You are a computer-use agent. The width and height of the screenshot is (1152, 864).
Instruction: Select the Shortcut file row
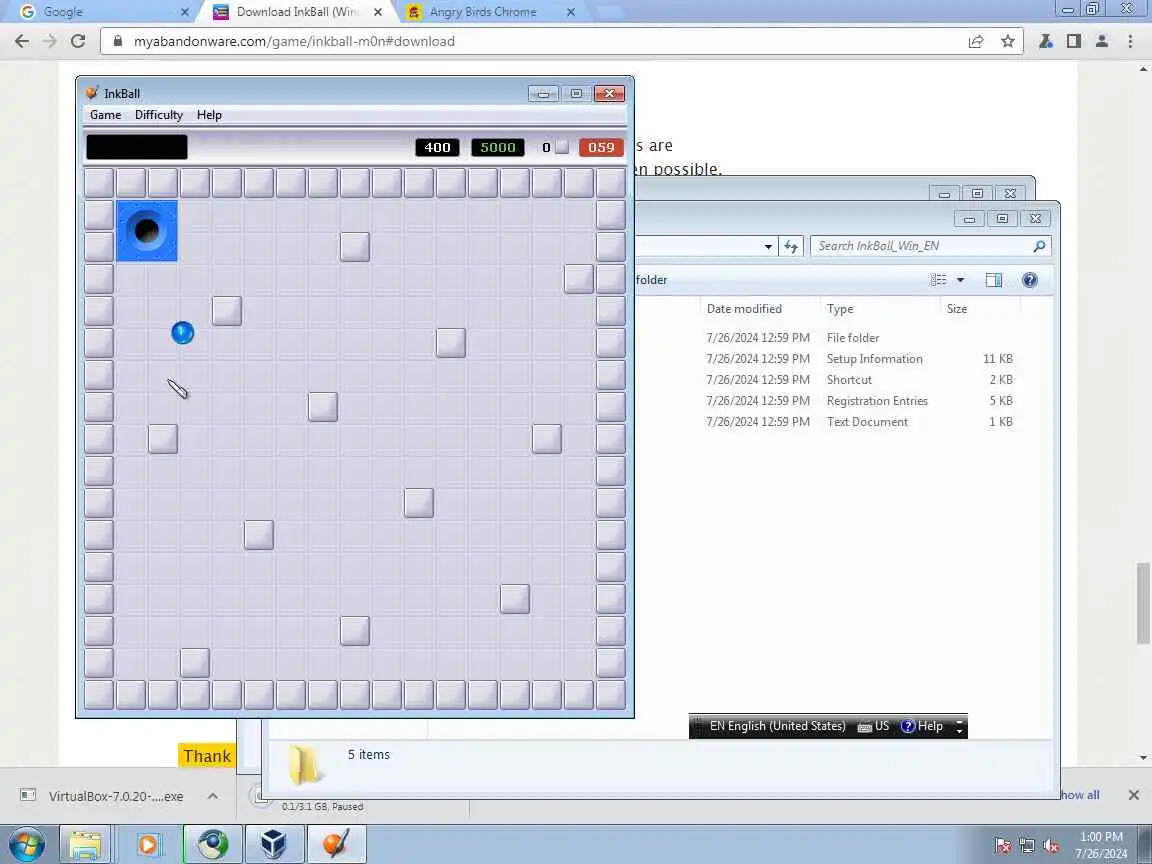845,380
